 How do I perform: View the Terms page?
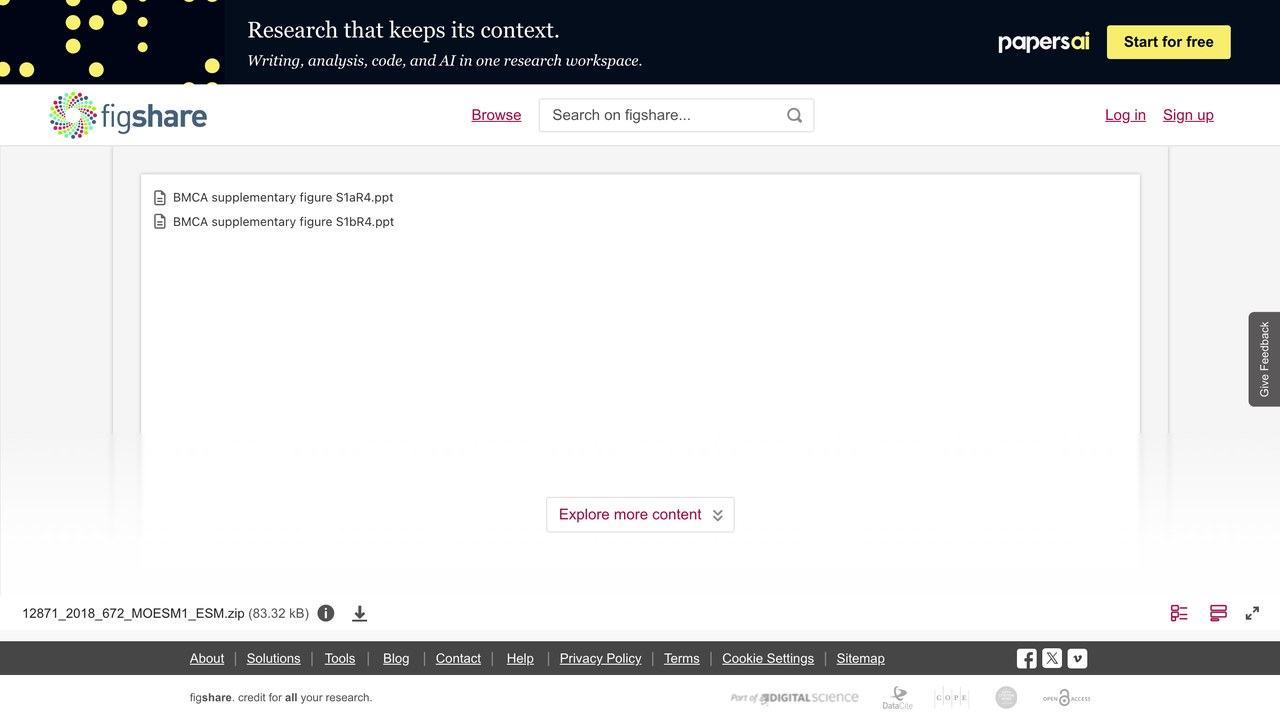(x=682, y=658)
